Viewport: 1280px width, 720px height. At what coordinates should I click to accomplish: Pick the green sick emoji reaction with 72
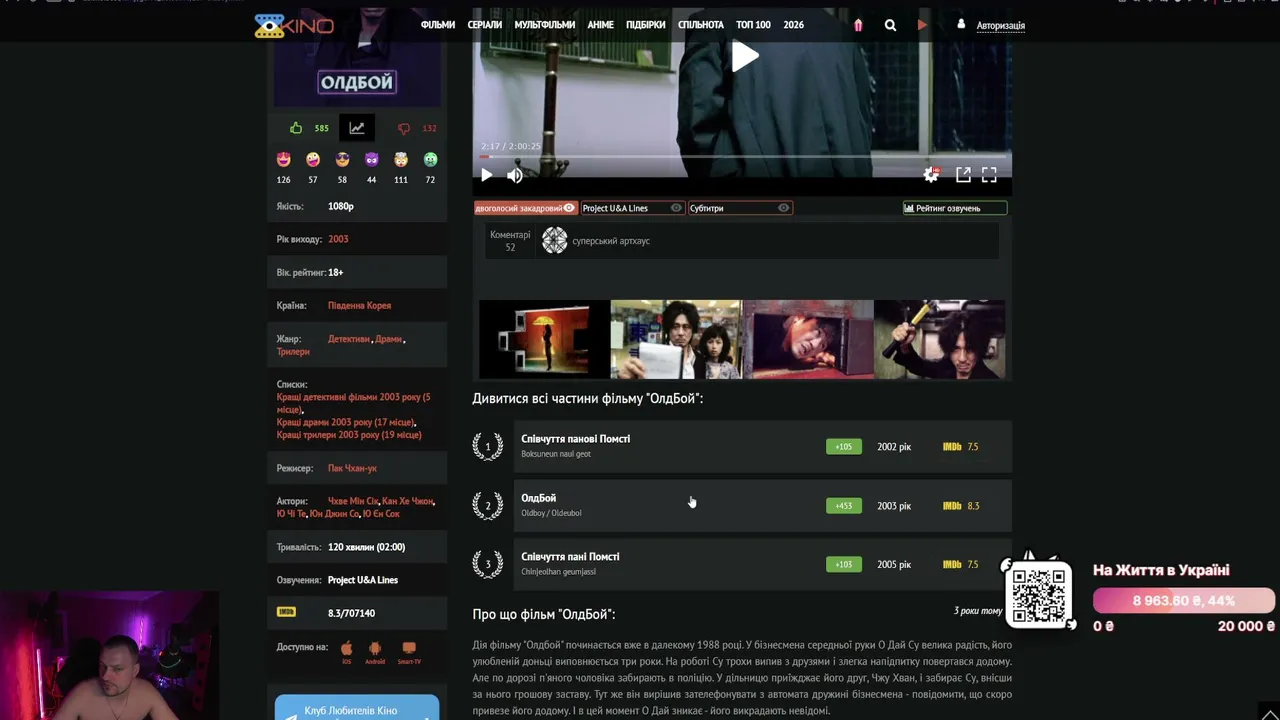[430, 159]
